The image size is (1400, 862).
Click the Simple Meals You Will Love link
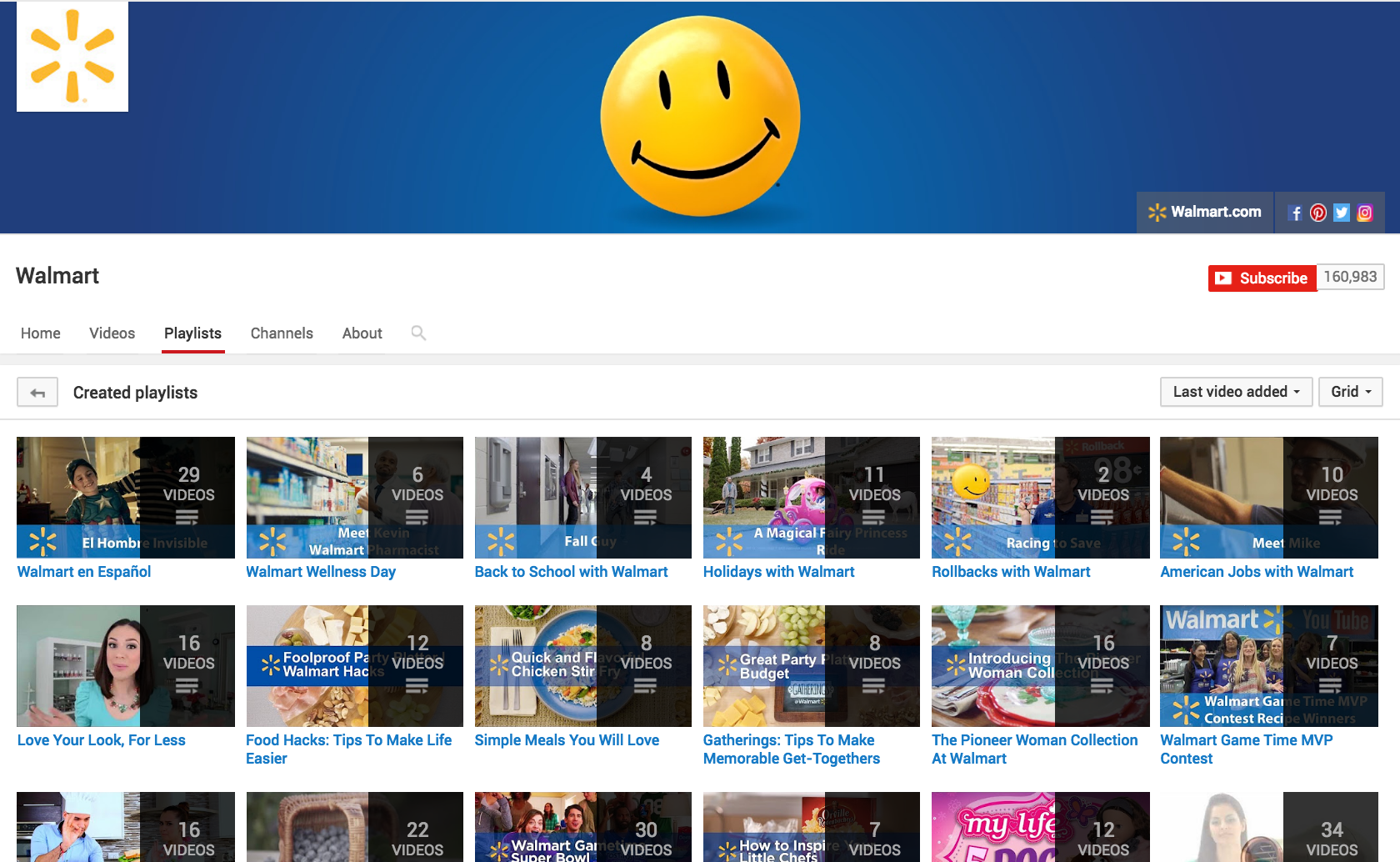pos(567,740)
